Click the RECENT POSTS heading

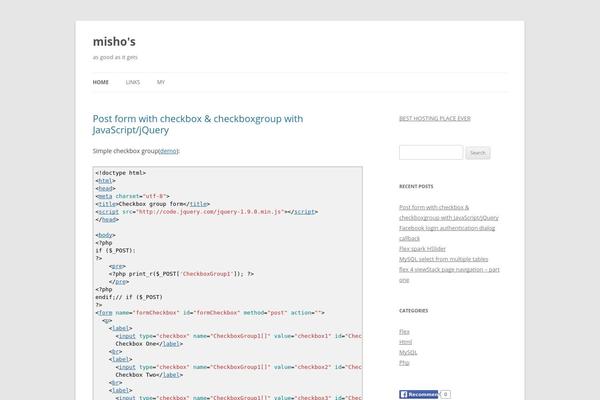tap(416, 186)
